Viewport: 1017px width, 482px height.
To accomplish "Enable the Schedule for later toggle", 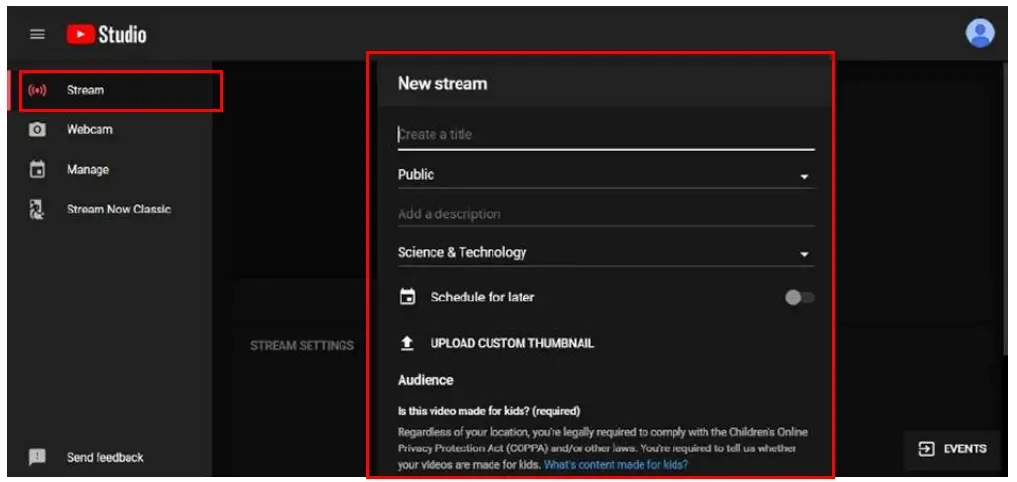I will (799, 297).
